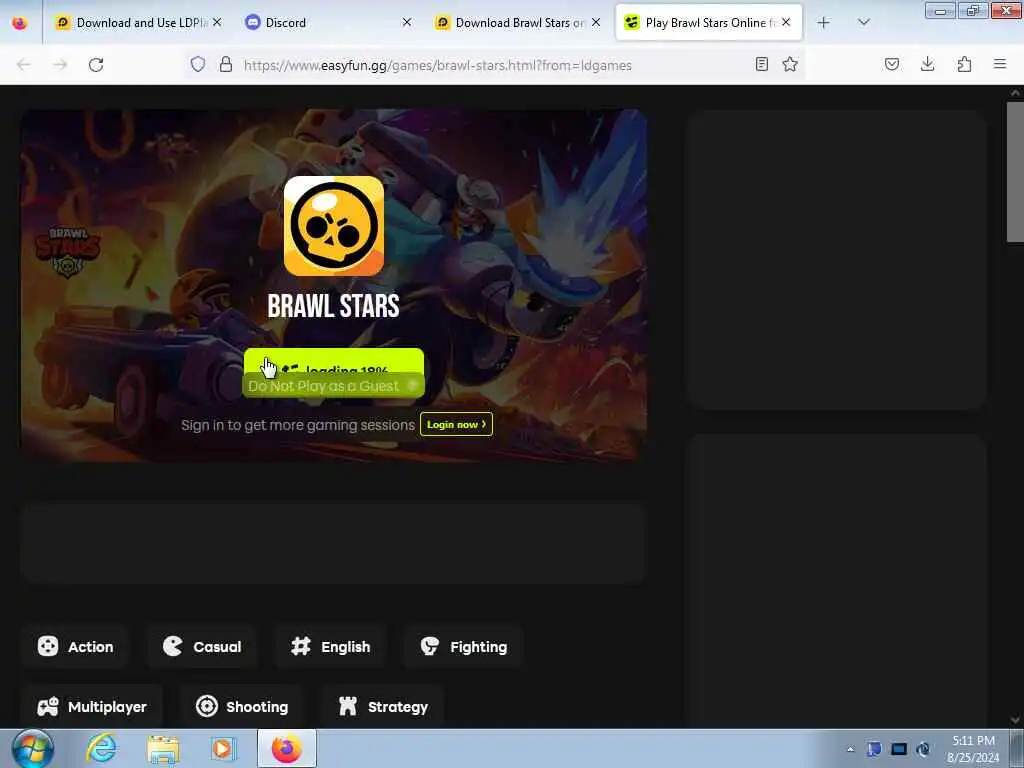This screenshot has height=768, width=1024.
Task: Open Firefox View icon at tab bar start
Action: point(20,22)
